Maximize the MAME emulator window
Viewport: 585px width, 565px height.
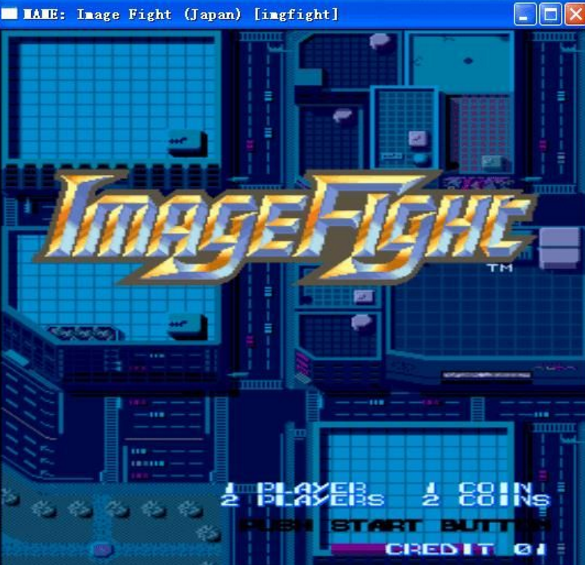(550, 15)
